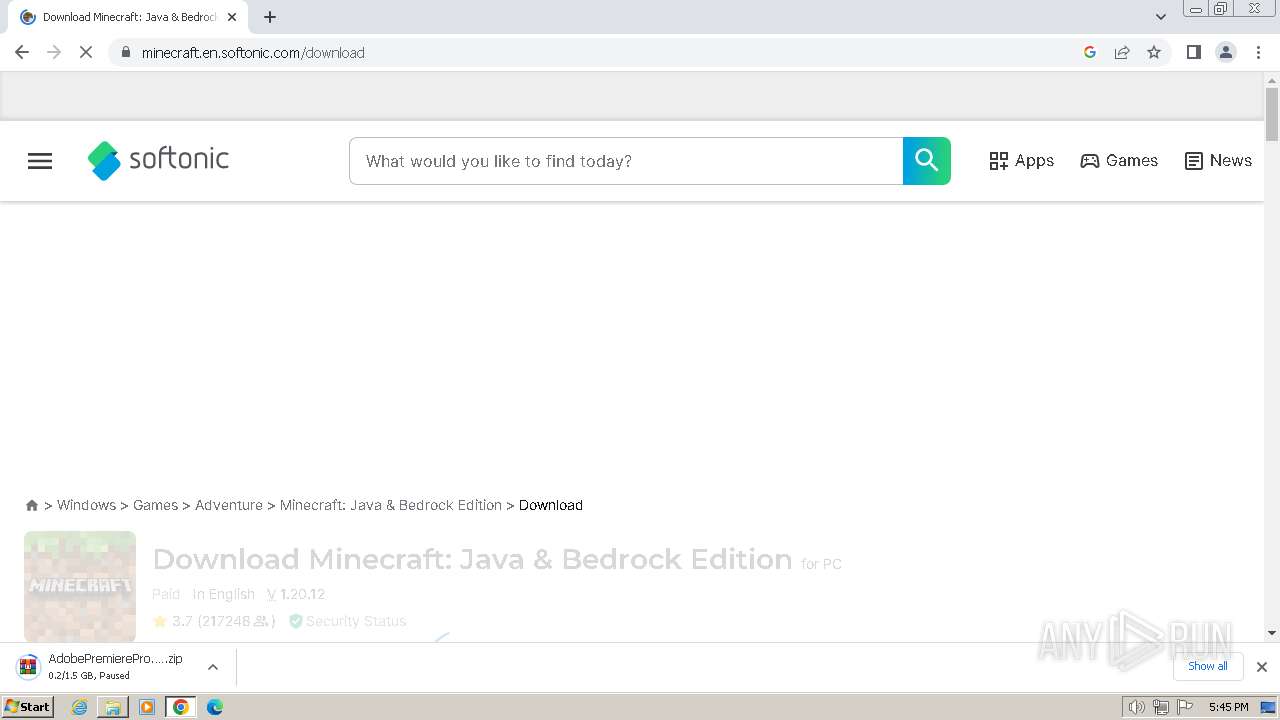Viewport: 1280px width, 720px height.
Task: Go back with the browser back arrow
Action: 22,52
